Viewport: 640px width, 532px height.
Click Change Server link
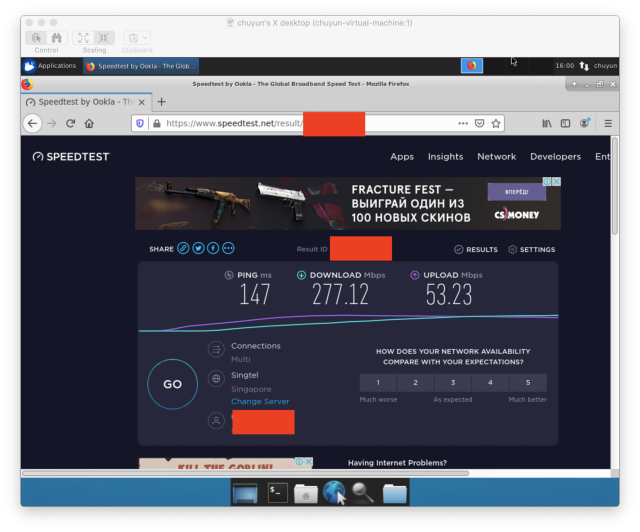pos(260,401)
